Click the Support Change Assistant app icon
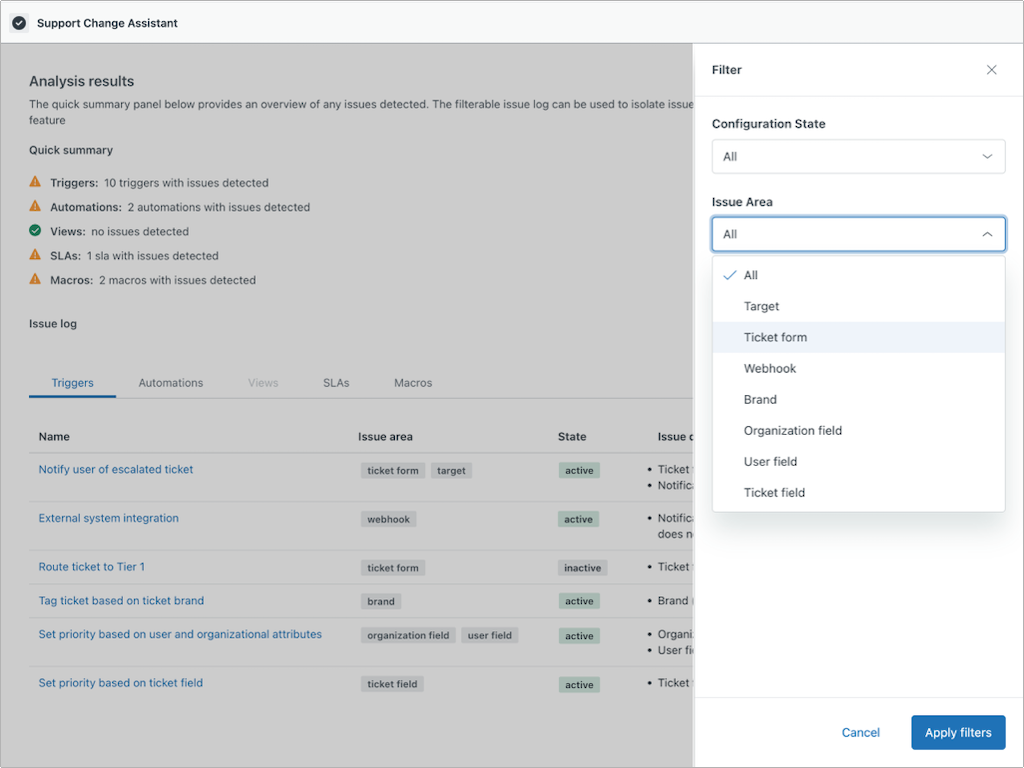 click(19, 23)
